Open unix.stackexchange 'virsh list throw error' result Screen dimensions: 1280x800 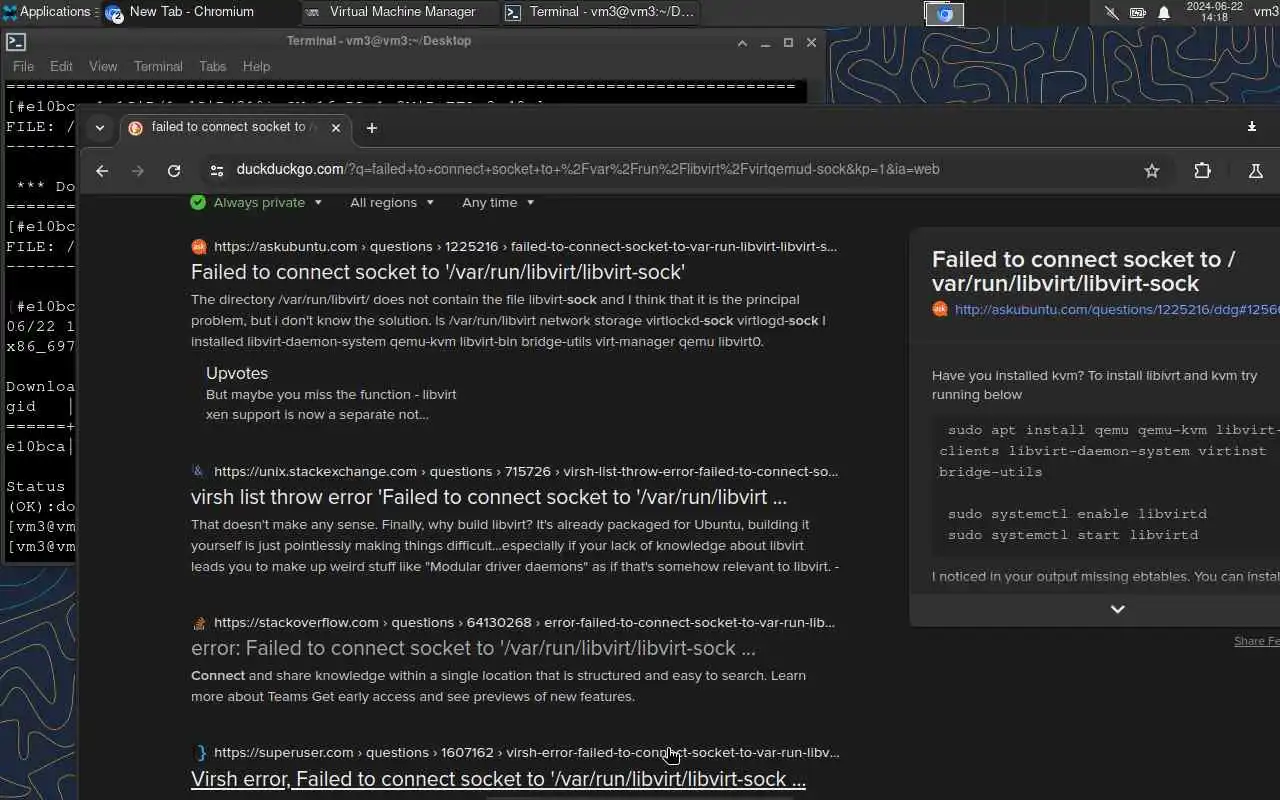click(x=489, y=497)
